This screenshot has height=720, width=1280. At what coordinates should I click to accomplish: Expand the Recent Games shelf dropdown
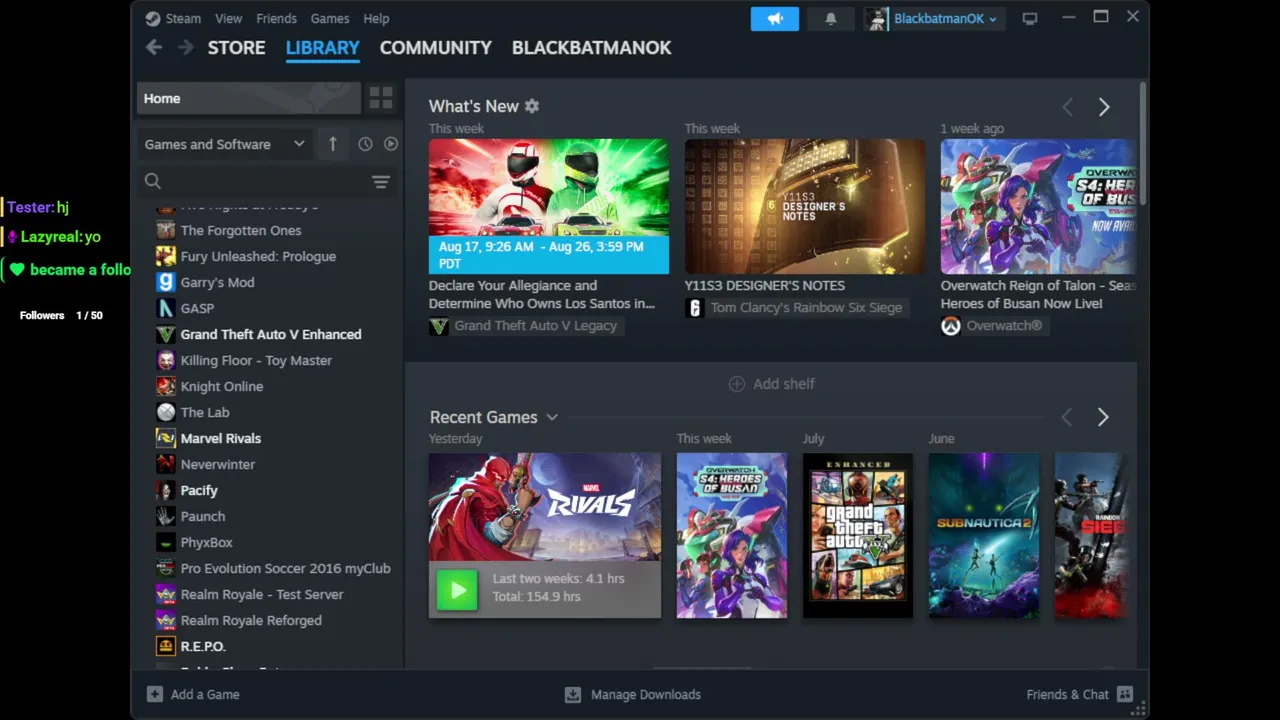552,417
